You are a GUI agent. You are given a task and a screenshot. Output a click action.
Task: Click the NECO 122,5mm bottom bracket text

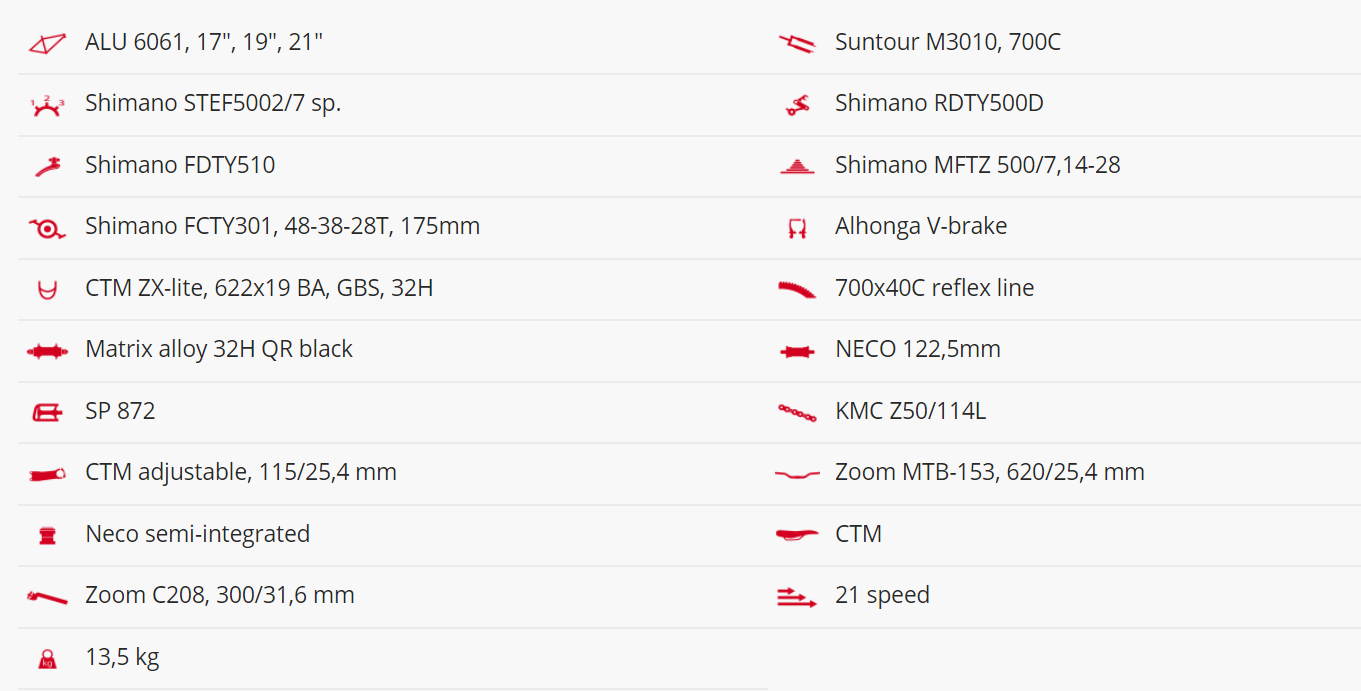[x=918, y=349]
